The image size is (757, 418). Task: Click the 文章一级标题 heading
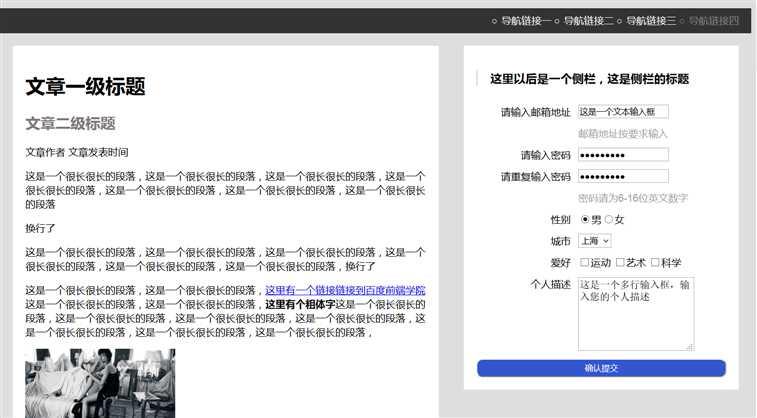pyautogui.click(x=85, y=86)
